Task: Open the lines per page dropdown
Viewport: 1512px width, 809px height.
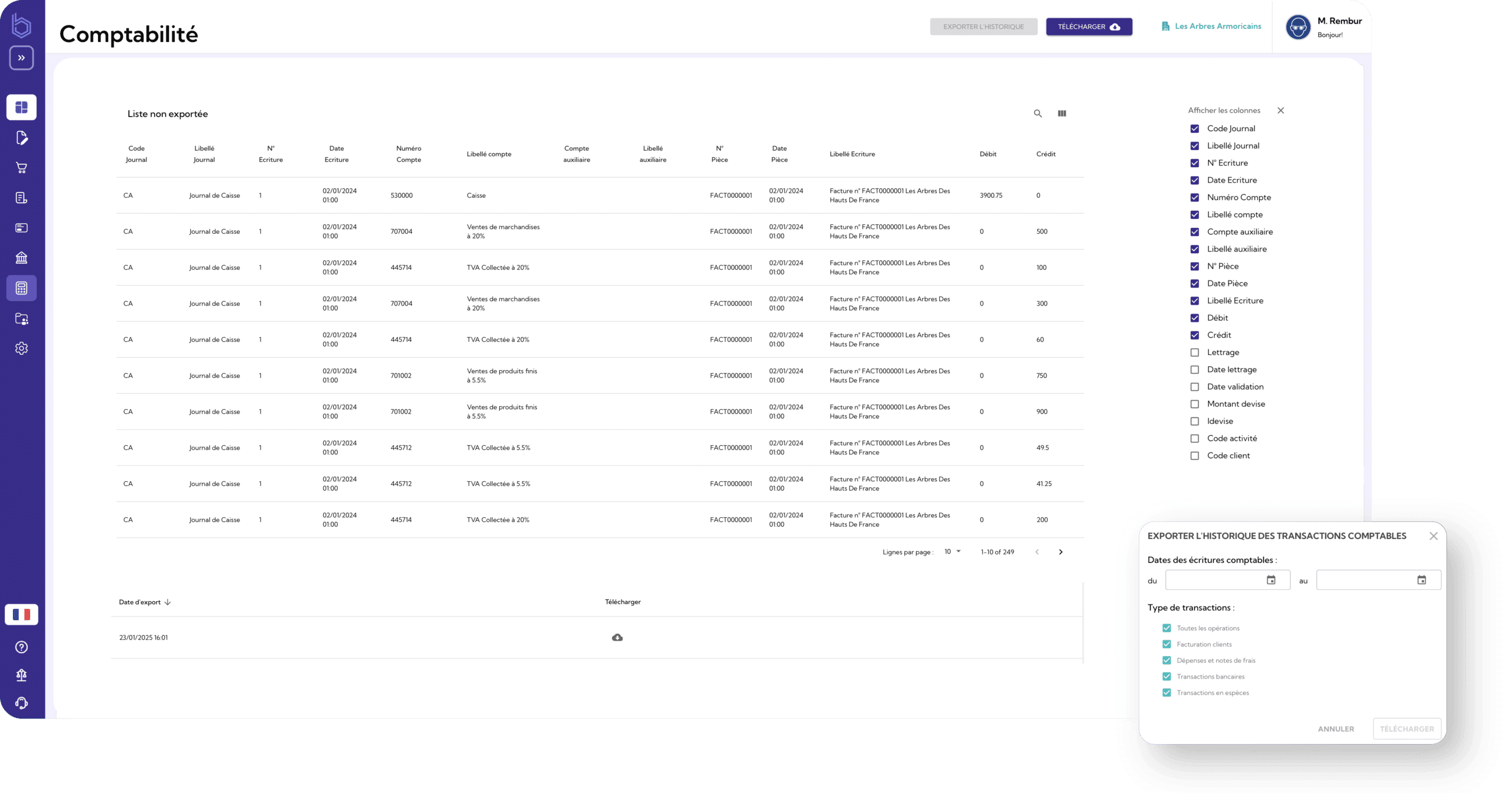Action: [952, 552]
